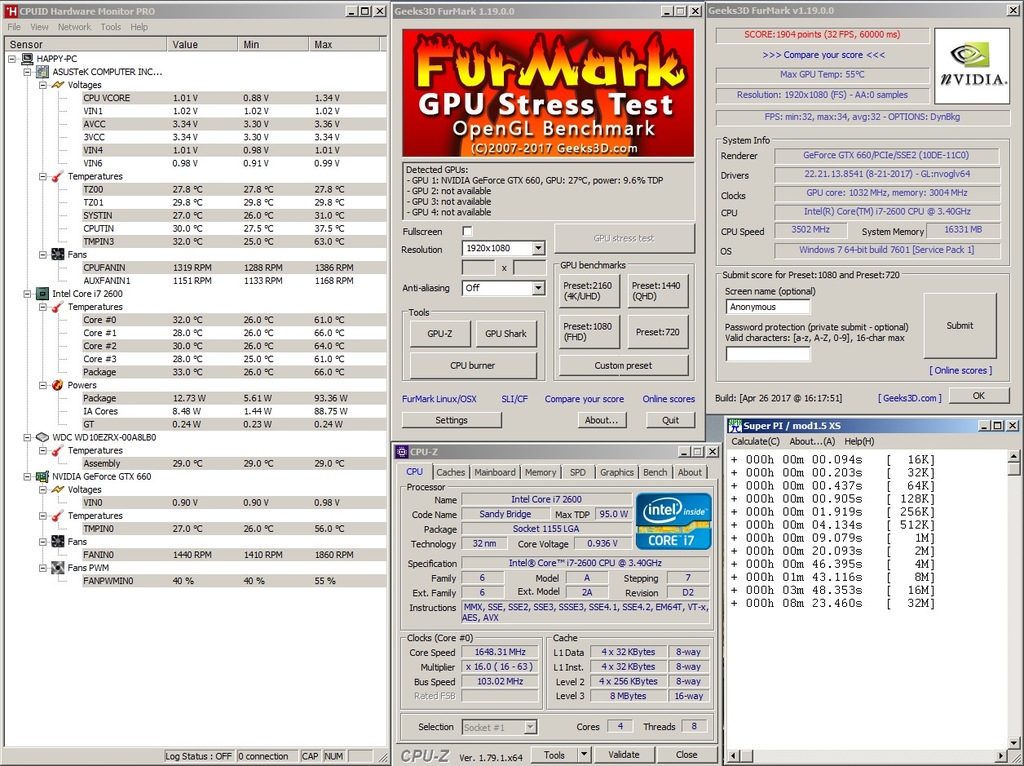The height and width of the screenshot is (766, 1024).
Task: Run the Preset:720 benchmark
Action: click(656, 332)
